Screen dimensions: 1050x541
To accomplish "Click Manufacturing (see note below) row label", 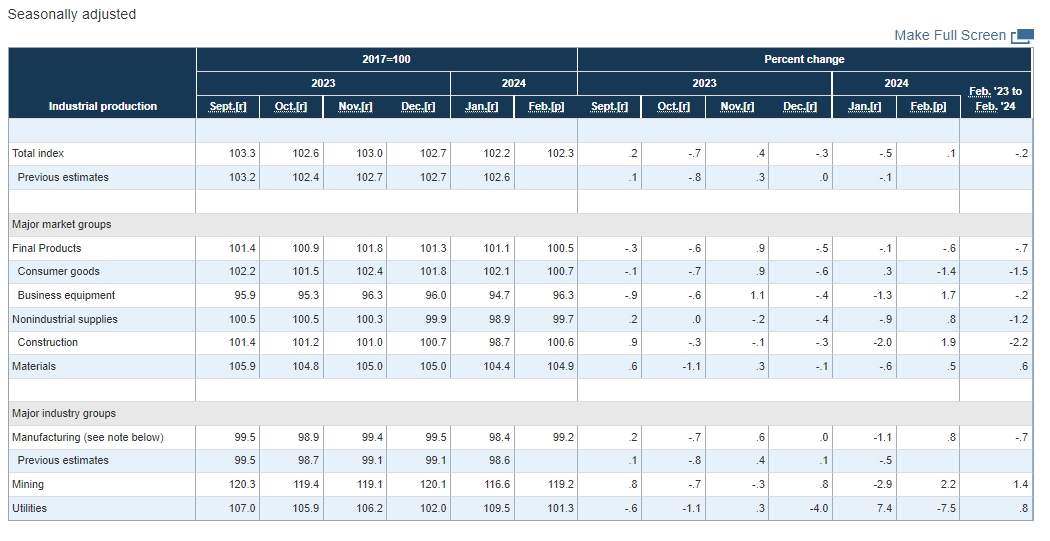I will 88,438.
